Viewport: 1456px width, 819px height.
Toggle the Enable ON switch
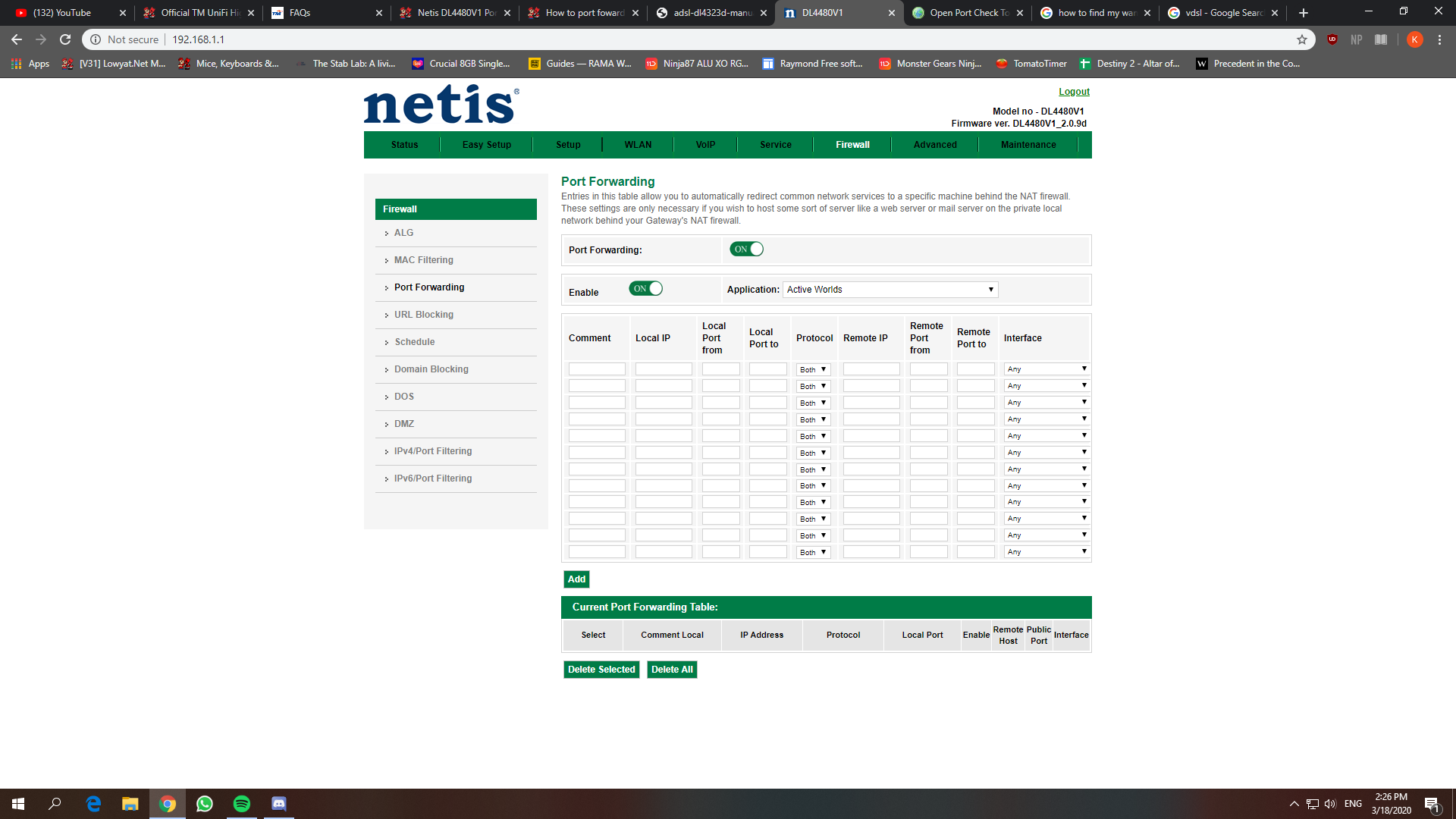pos(645,288)
